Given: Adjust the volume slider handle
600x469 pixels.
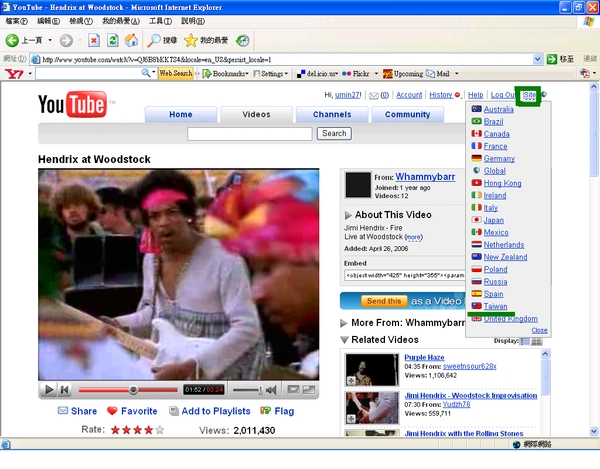Looking at the screenshot, I should (x=261, y=390).
